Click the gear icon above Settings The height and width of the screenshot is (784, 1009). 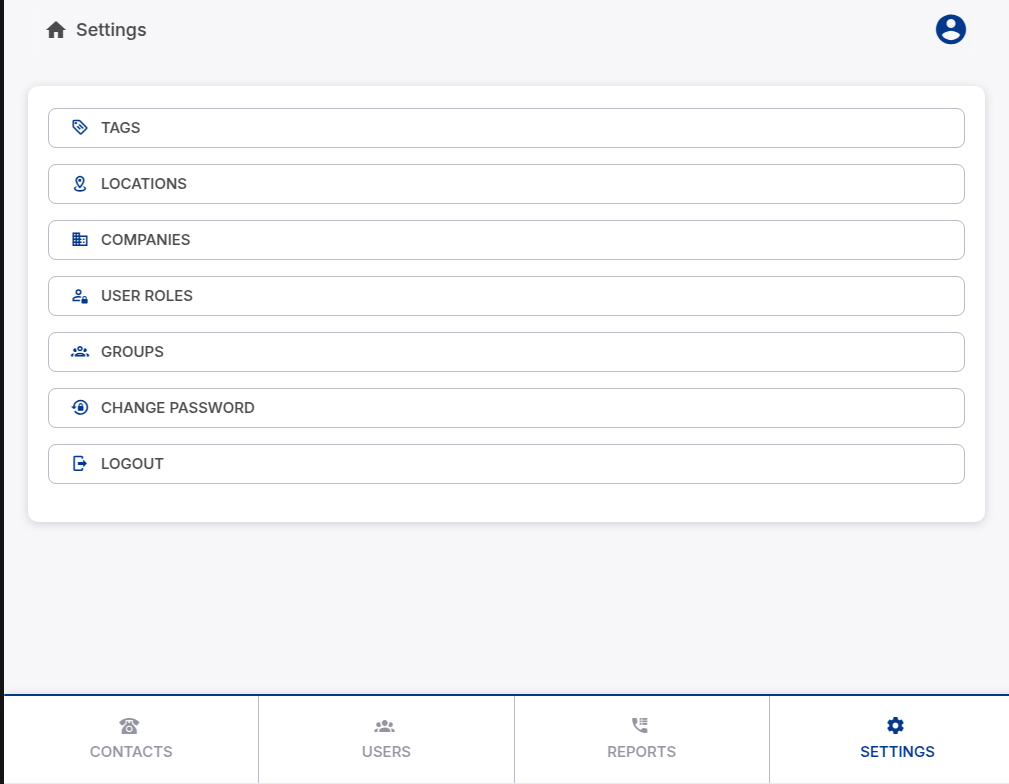click(896, 726)
